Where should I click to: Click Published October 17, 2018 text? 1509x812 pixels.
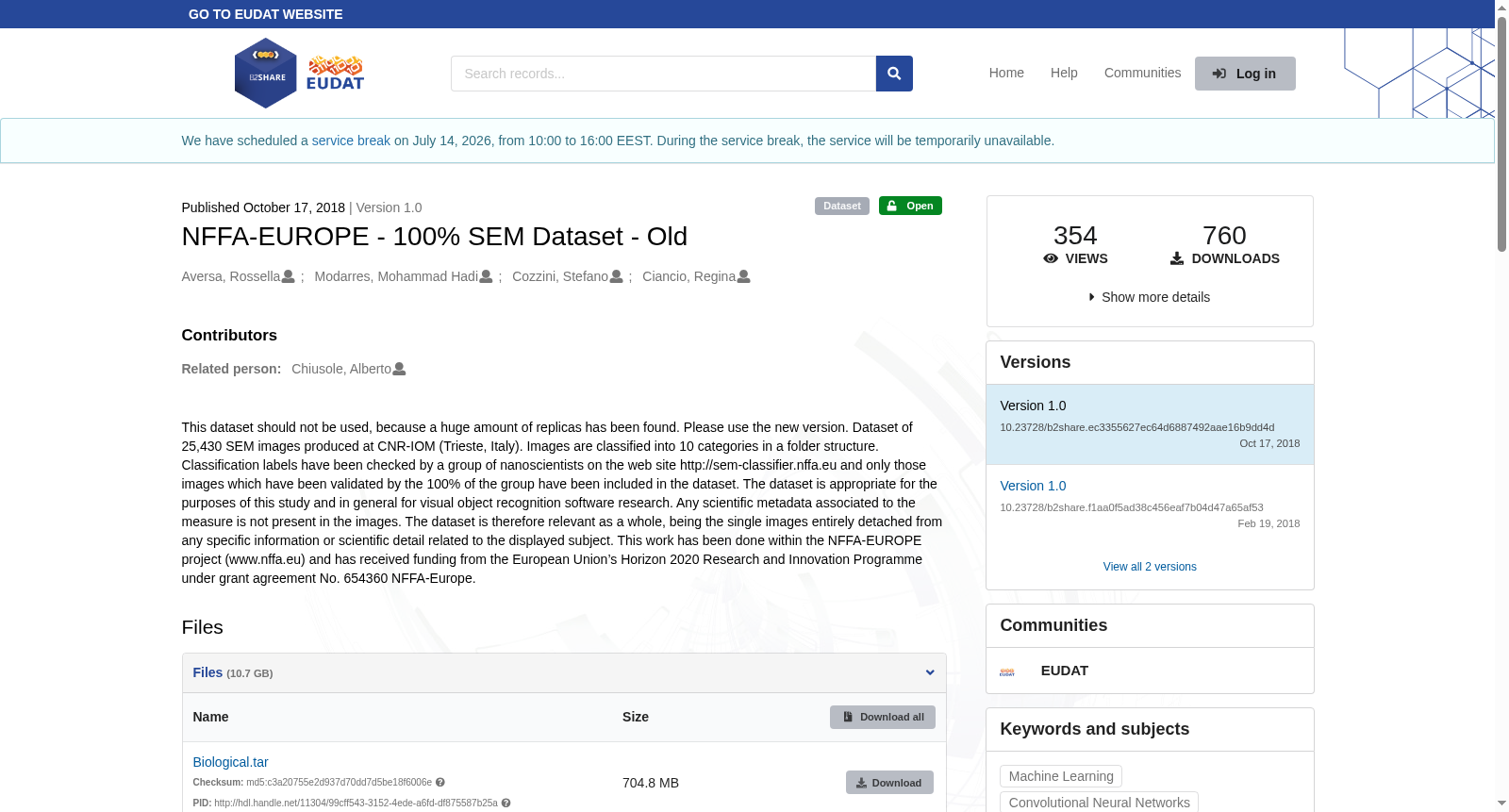263,207
